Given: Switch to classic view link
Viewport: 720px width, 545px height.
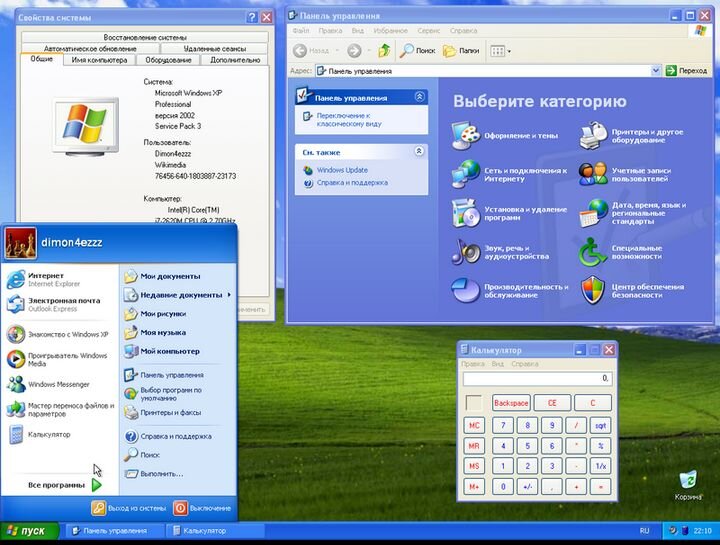Looking at the screenshot, I should coord(349,119).
